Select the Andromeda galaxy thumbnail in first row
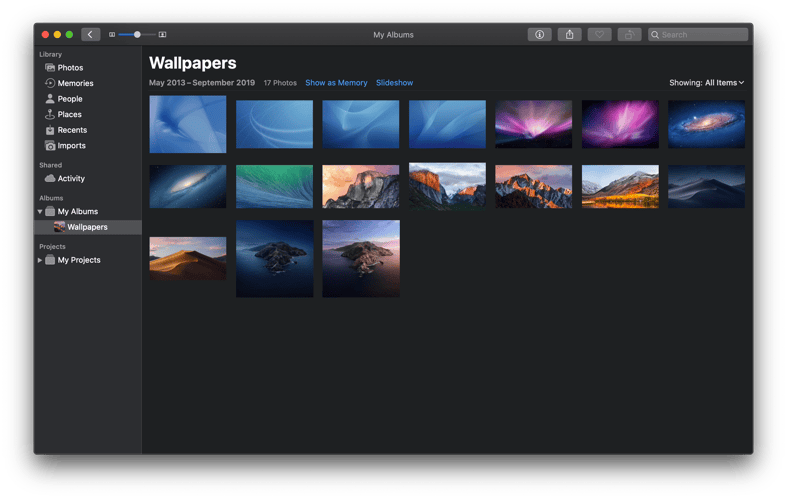 click(706, 124)
